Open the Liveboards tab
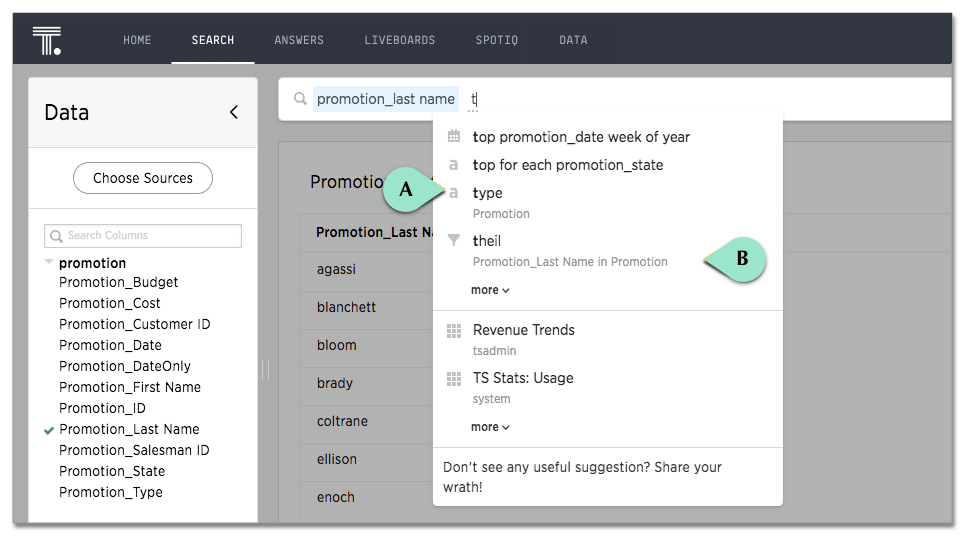The width and height of the screenshot is (965, 536). (x=399, y=40)
